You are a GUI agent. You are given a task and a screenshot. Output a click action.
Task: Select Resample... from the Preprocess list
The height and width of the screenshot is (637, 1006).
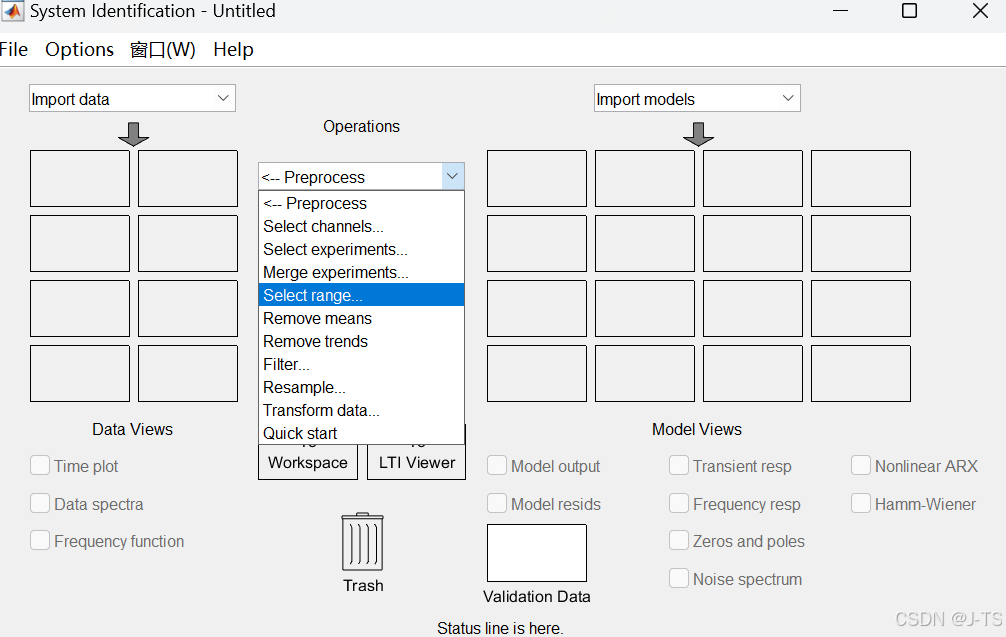coord(361,387)
